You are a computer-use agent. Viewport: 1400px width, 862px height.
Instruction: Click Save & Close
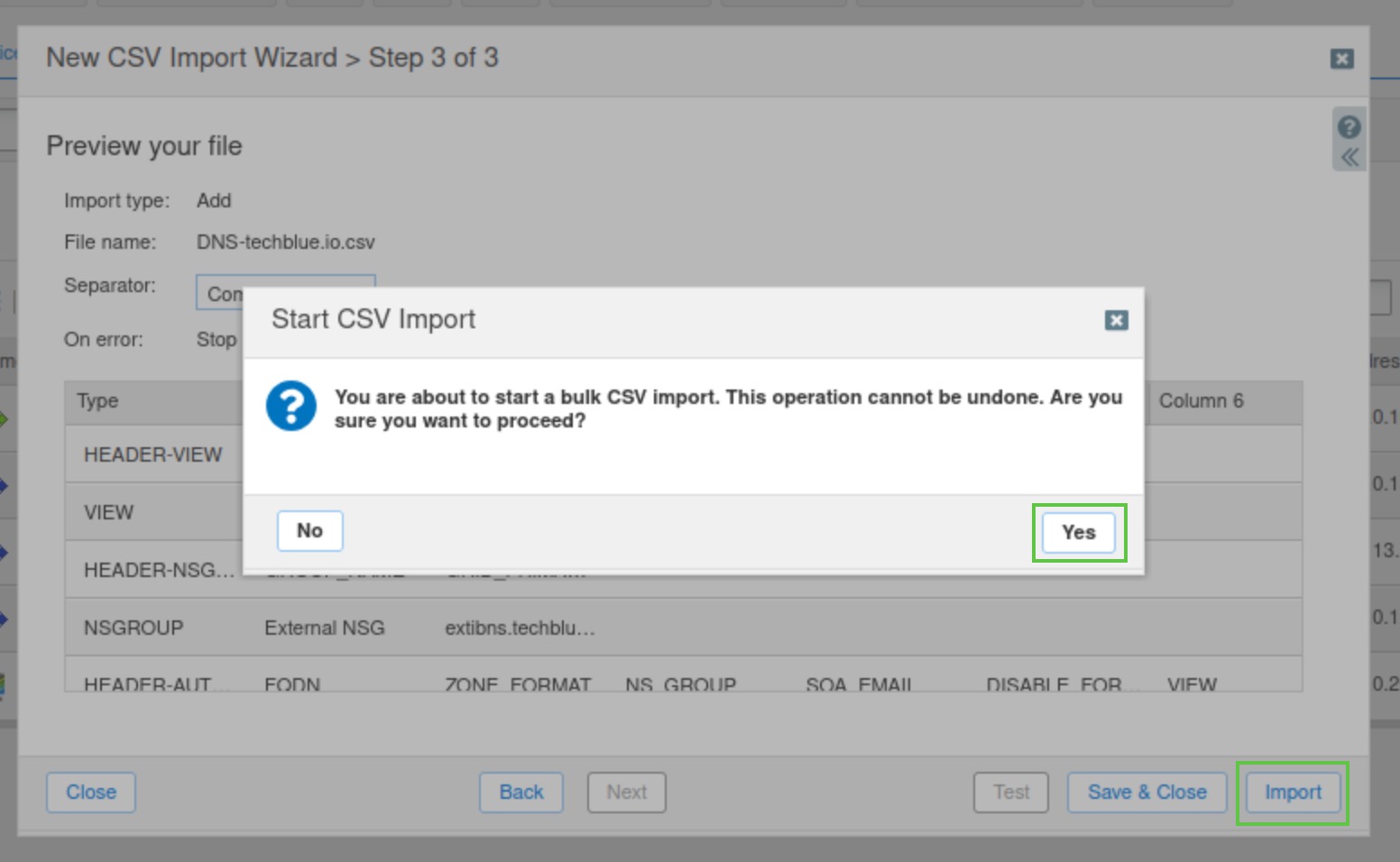1147,793
